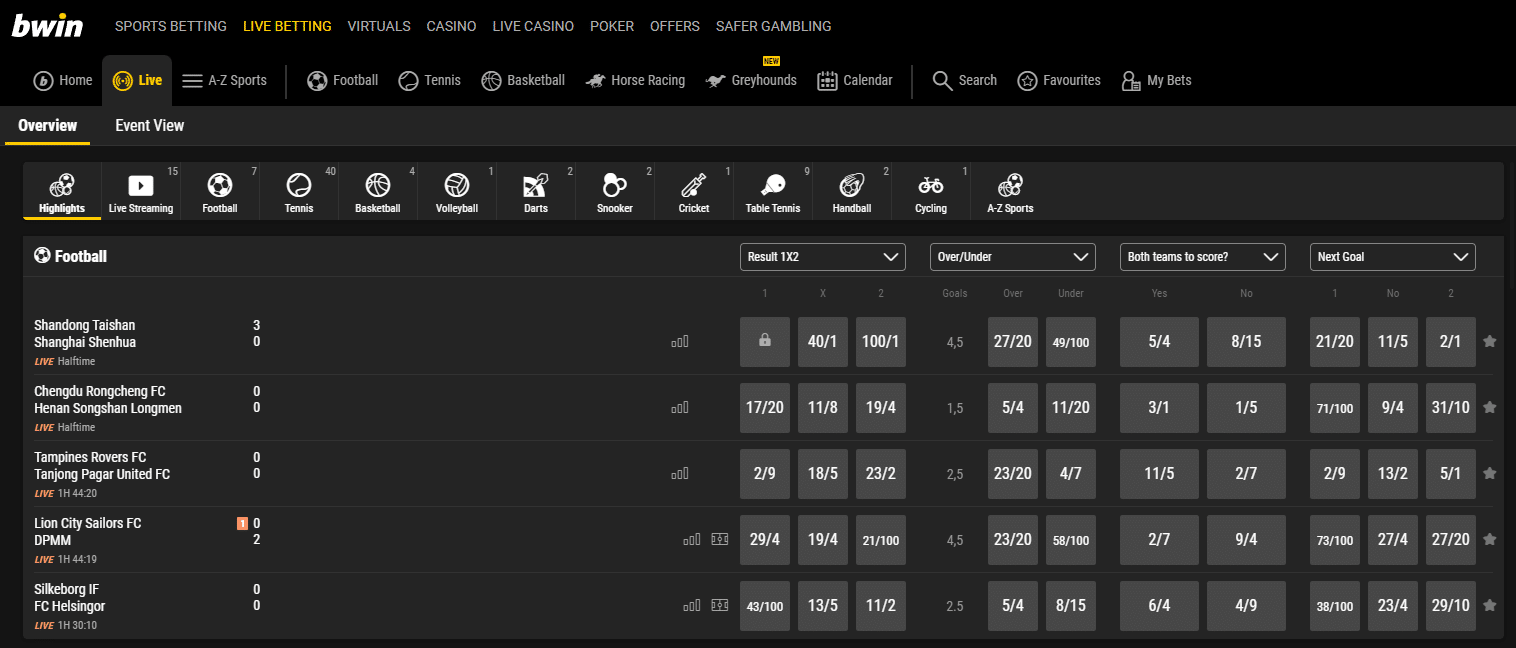This screenshot has height=648, width=1516.
Task: Click the 17/20 odds for Chengdu Rongcheng
Action: tap(764, 407)
